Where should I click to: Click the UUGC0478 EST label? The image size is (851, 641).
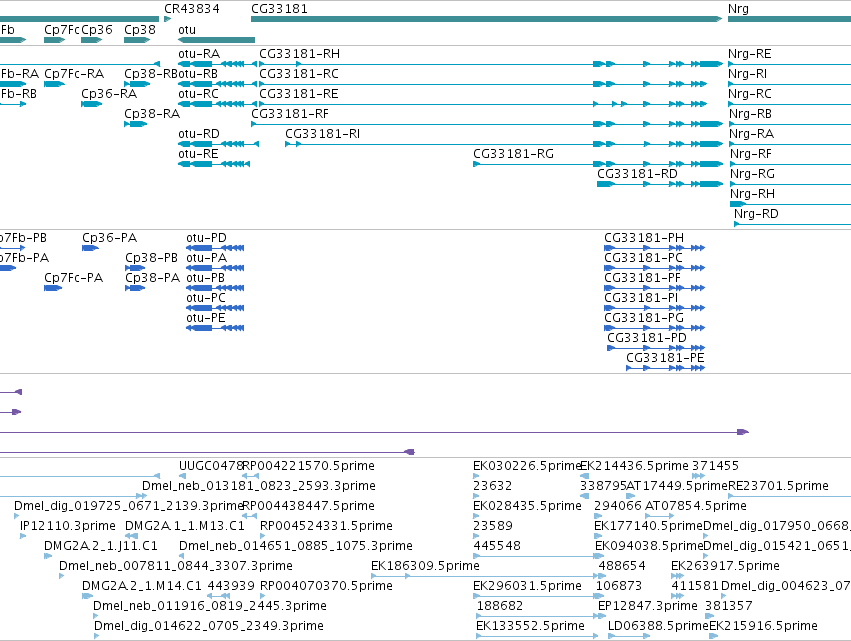(211, 466)
